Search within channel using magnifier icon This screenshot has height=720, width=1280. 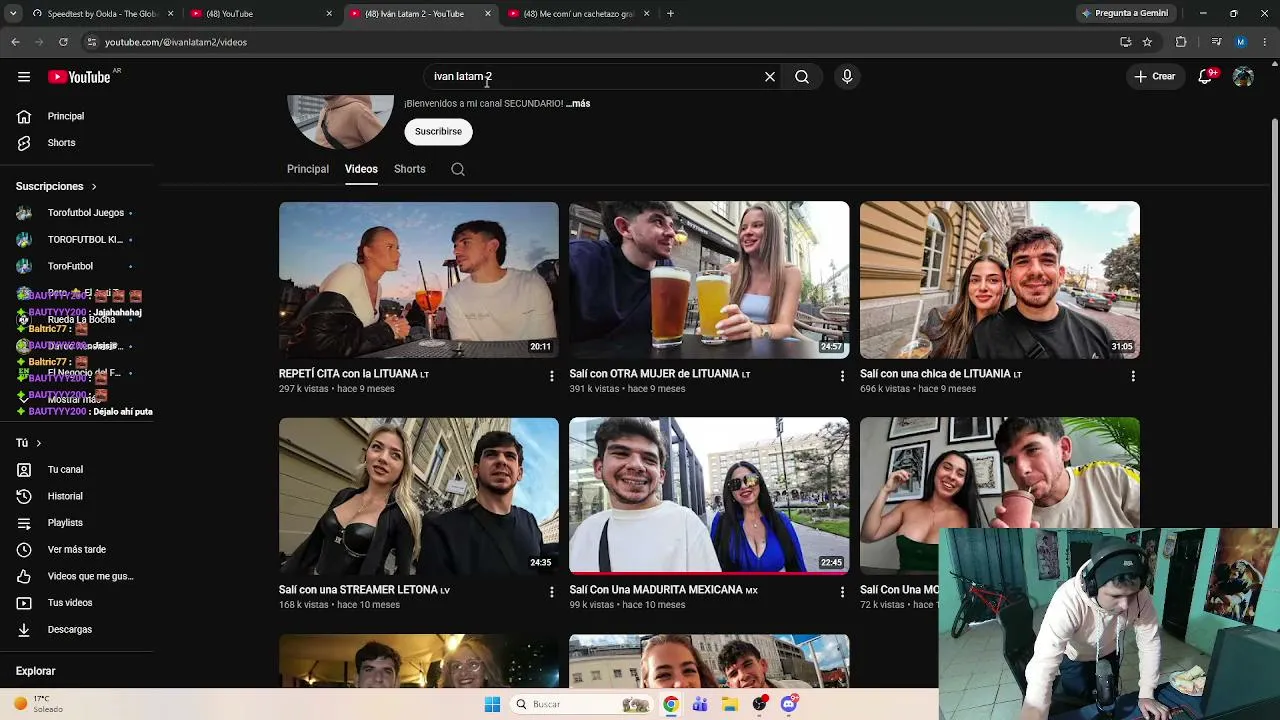click(x=458, y=169)
